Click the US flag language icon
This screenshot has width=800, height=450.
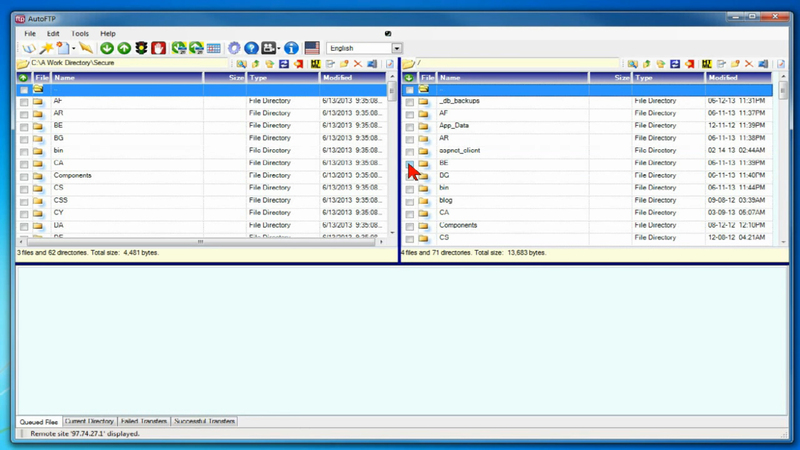[x=312, y=48]
